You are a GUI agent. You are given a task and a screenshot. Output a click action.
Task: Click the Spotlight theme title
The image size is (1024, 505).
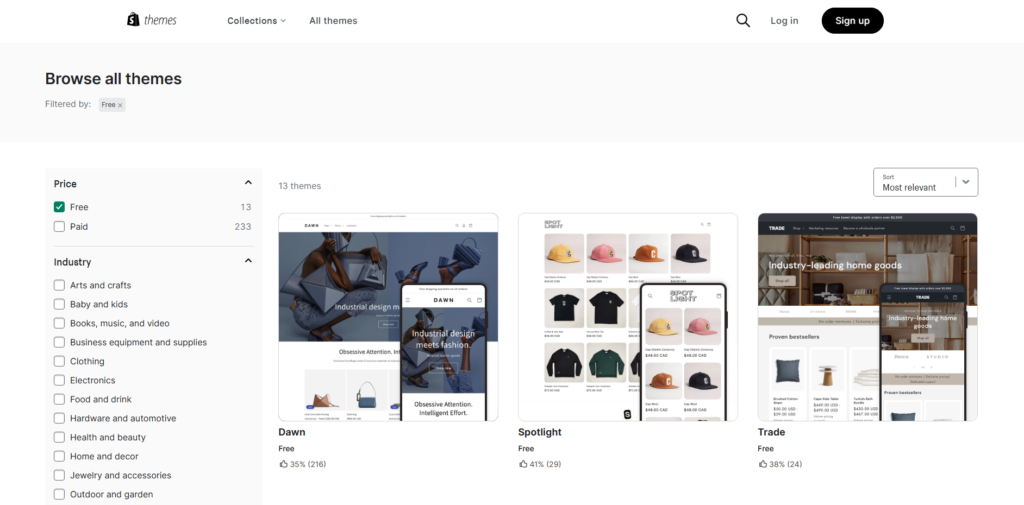pyautogui.click(x=539, y=432)
